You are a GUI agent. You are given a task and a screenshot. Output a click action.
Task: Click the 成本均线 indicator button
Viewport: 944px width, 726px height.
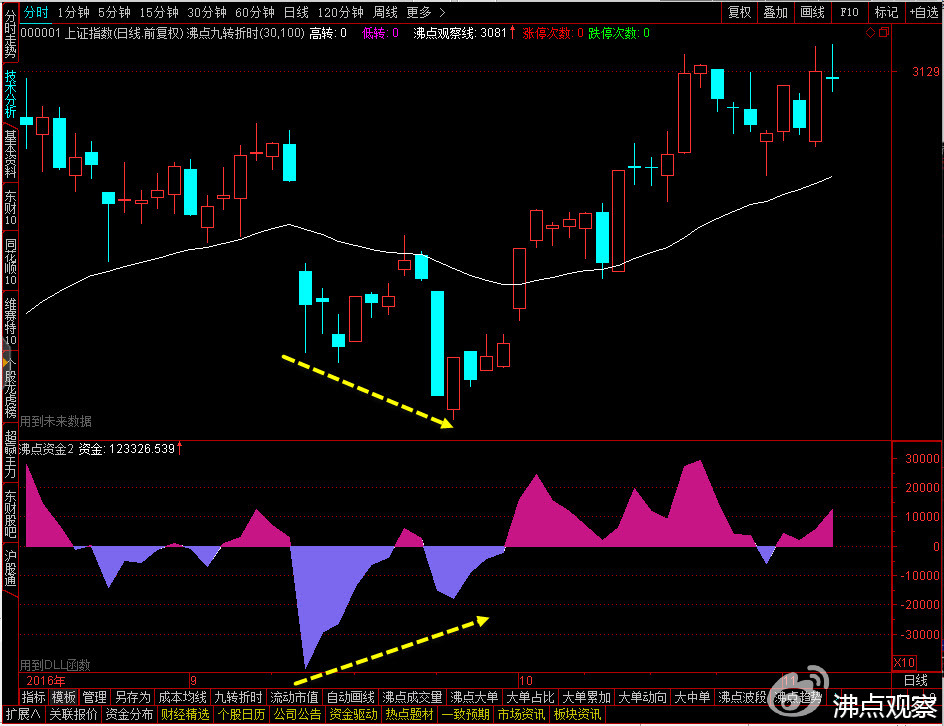coord(182,697)
